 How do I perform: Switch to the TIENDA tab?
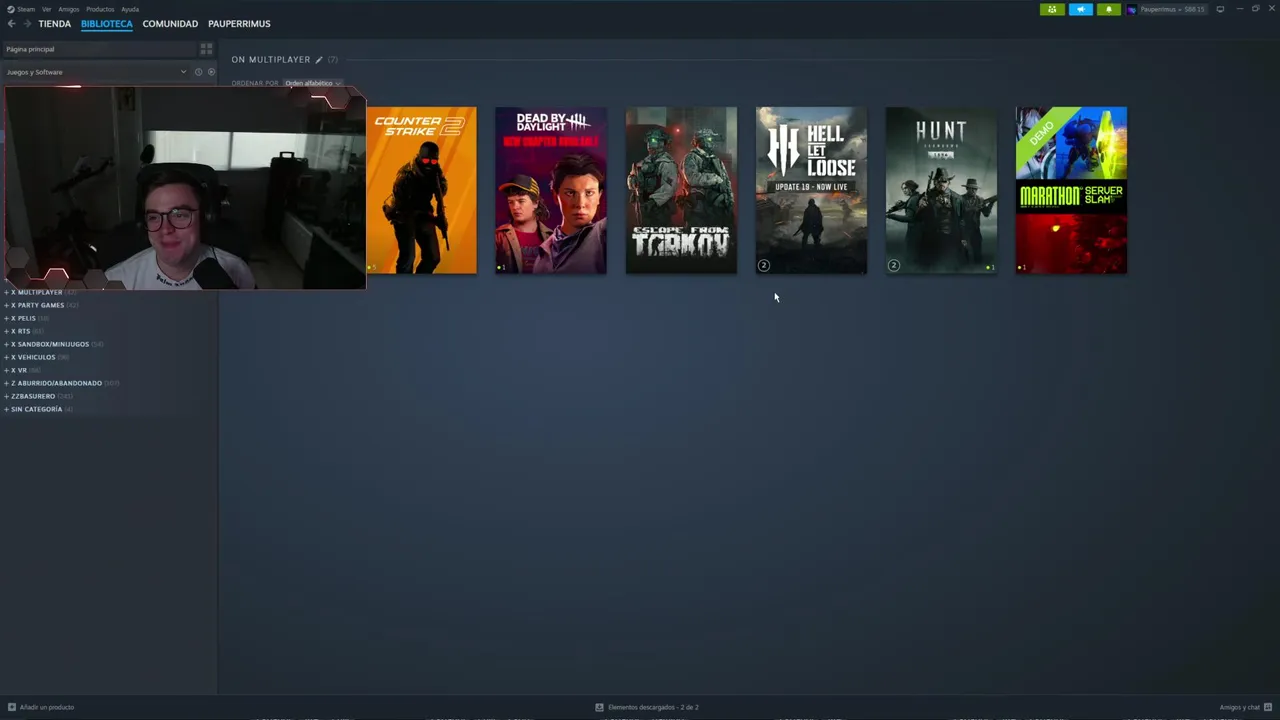coord(55,24)
